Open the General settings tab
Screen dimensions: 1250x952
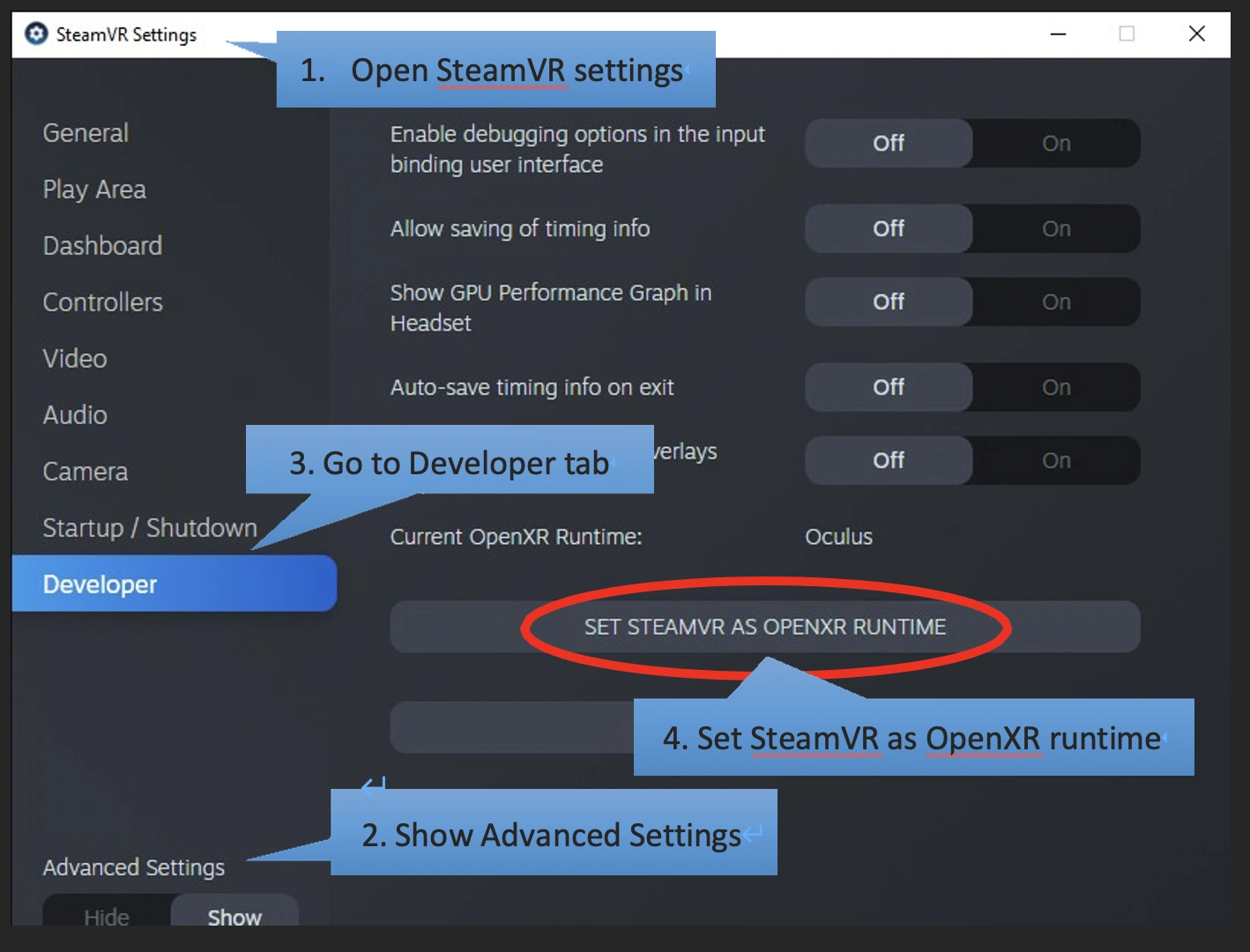[86, 133]
